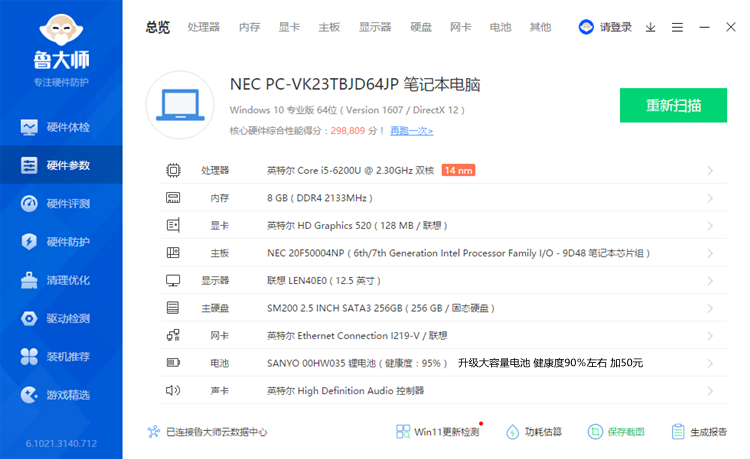Click 联想 LEN40E0 ( 12.5 英寸 ) text
This screenshot has height=459, width=750.
point(324,281)
